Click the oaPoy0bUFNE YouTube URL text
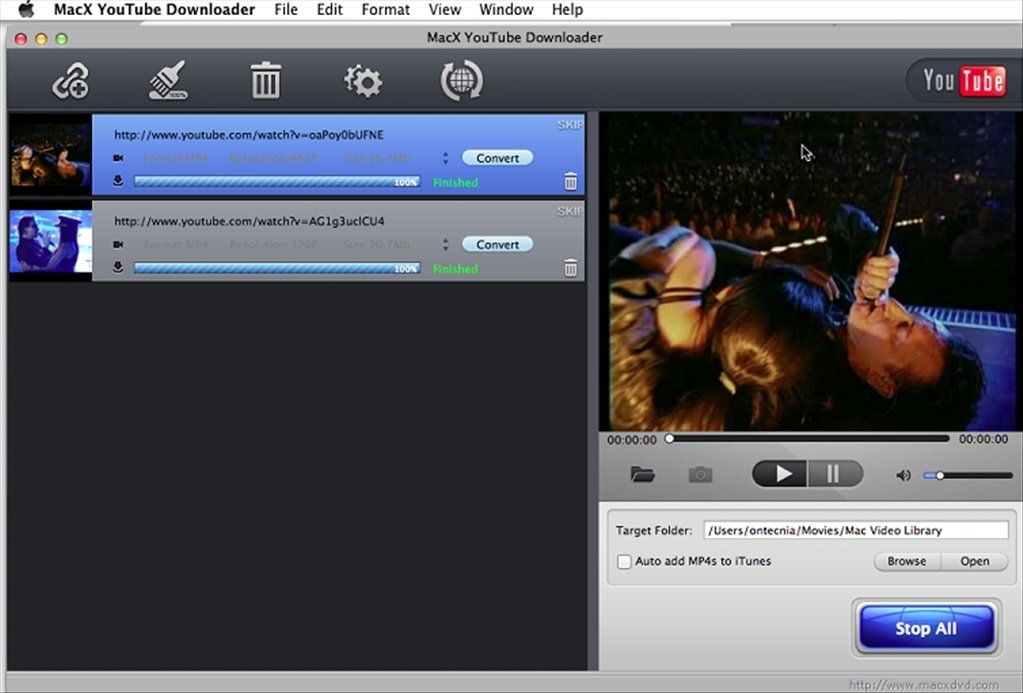The height and width of the screenshot is (693, 1023). point(249,135)
